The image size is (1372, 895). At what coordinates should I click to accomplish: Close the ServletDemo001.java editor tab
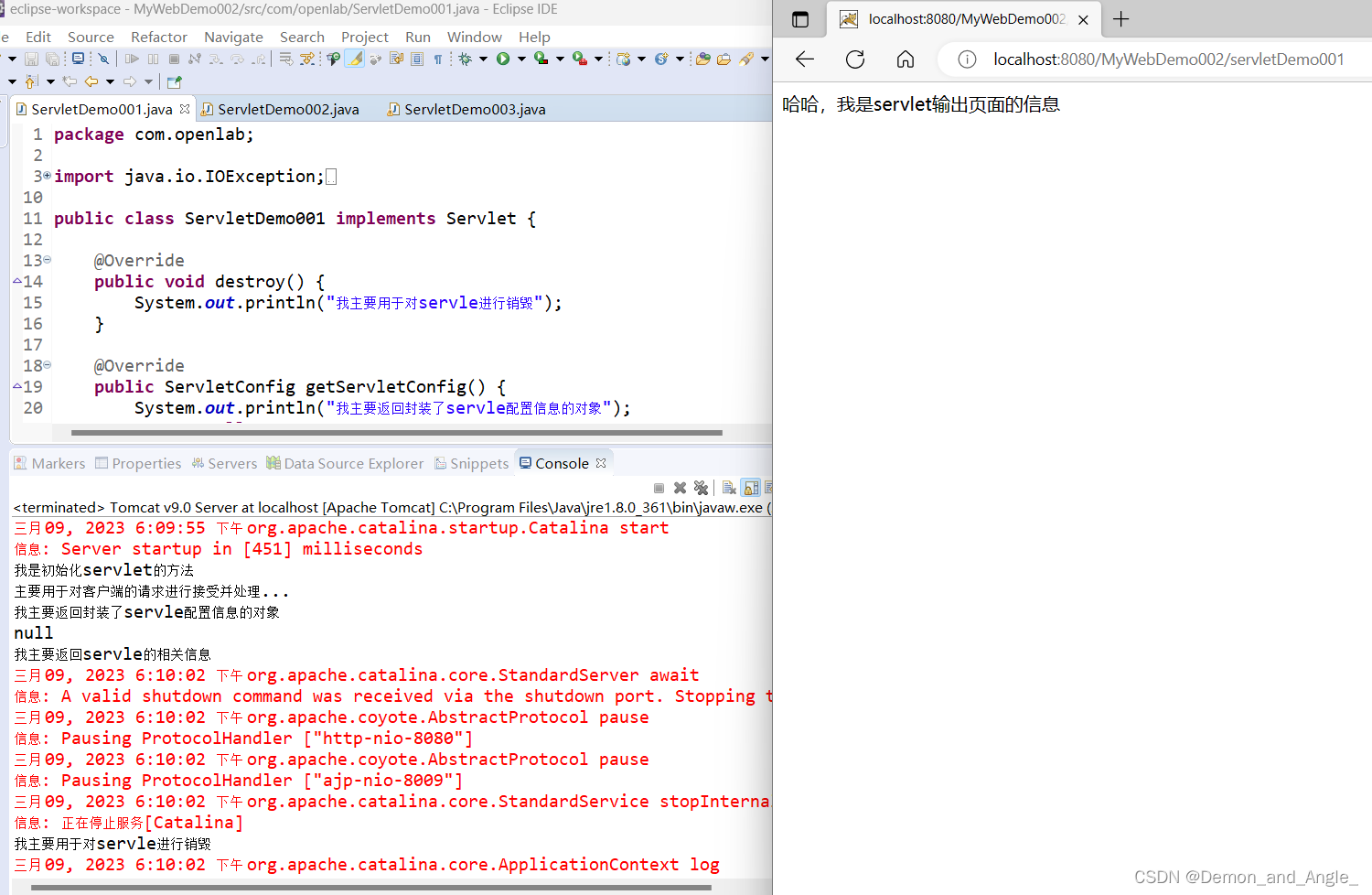click(185, 108)
